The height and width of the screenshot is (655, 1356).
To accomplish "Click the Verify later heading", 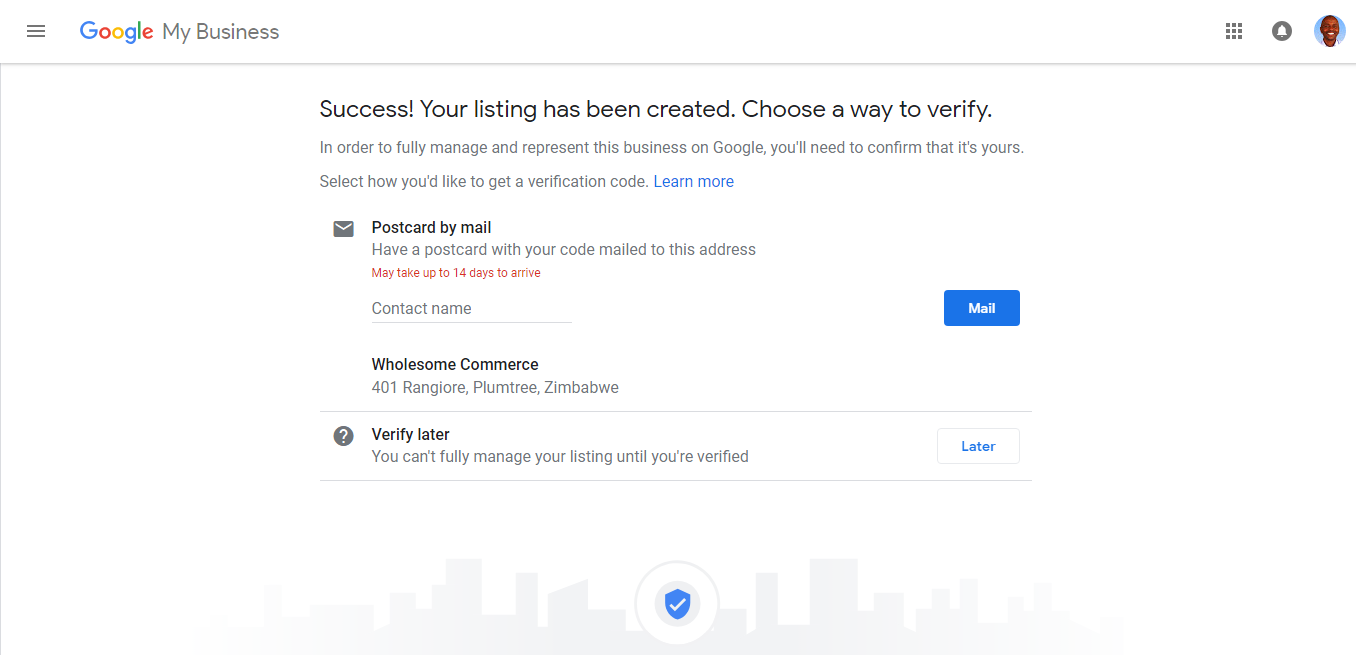I will click(411, 434).
